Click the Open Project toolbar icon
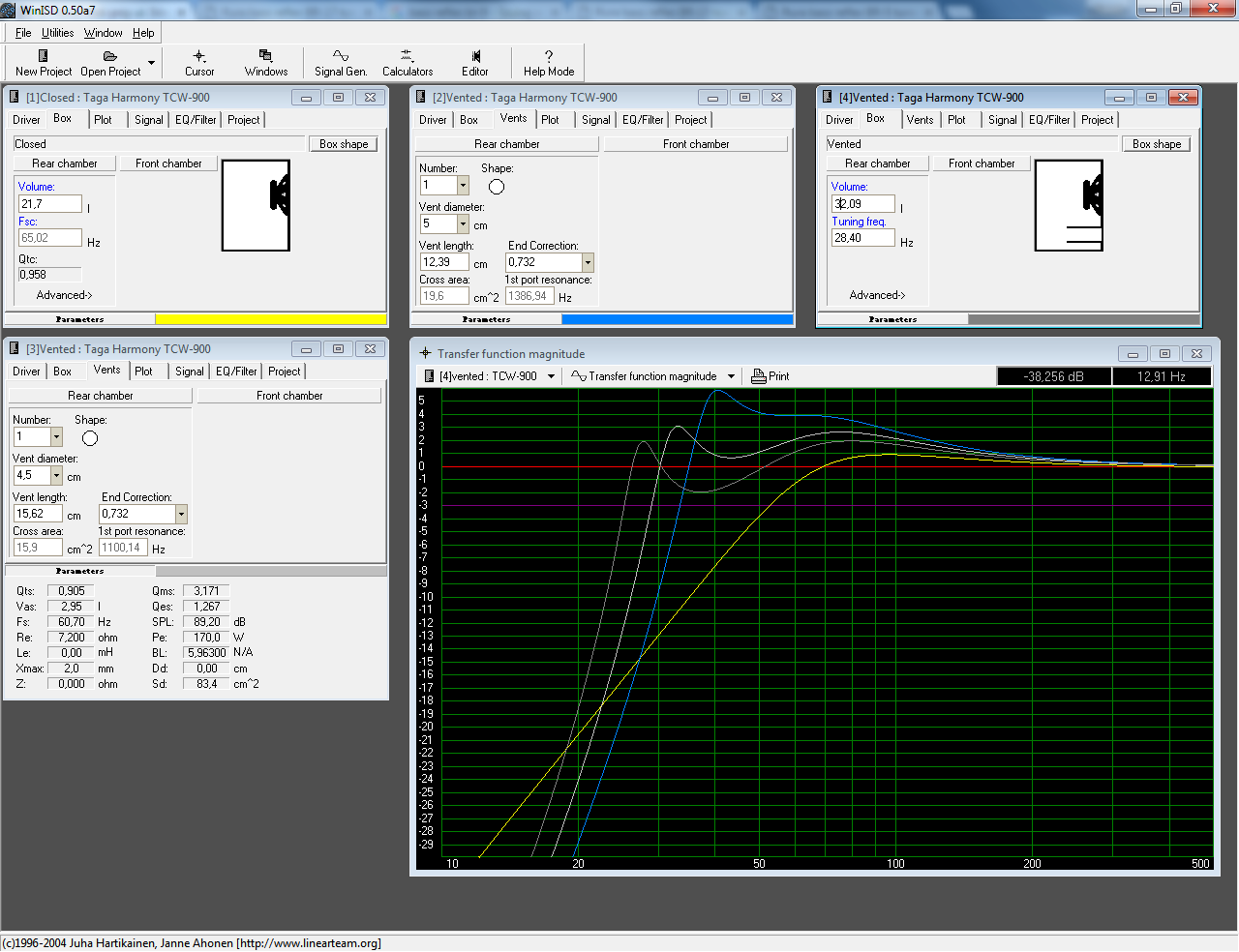Screen dimensions: 1239x952 tap(109, 56)
